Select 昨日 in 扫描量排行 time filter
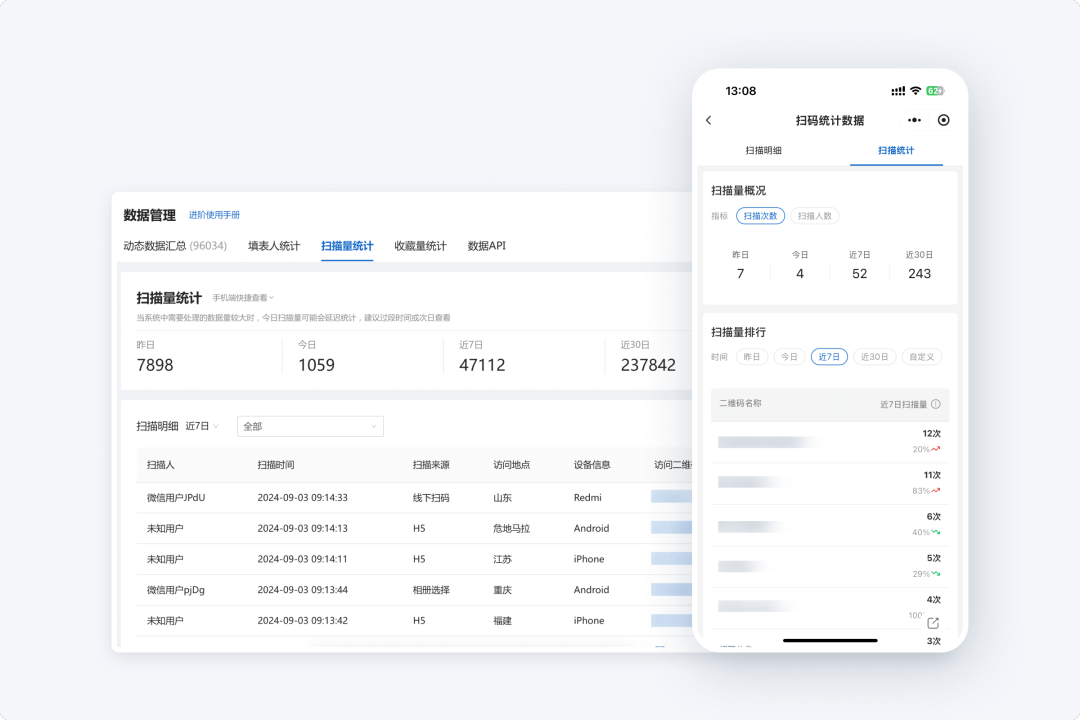 752,357
